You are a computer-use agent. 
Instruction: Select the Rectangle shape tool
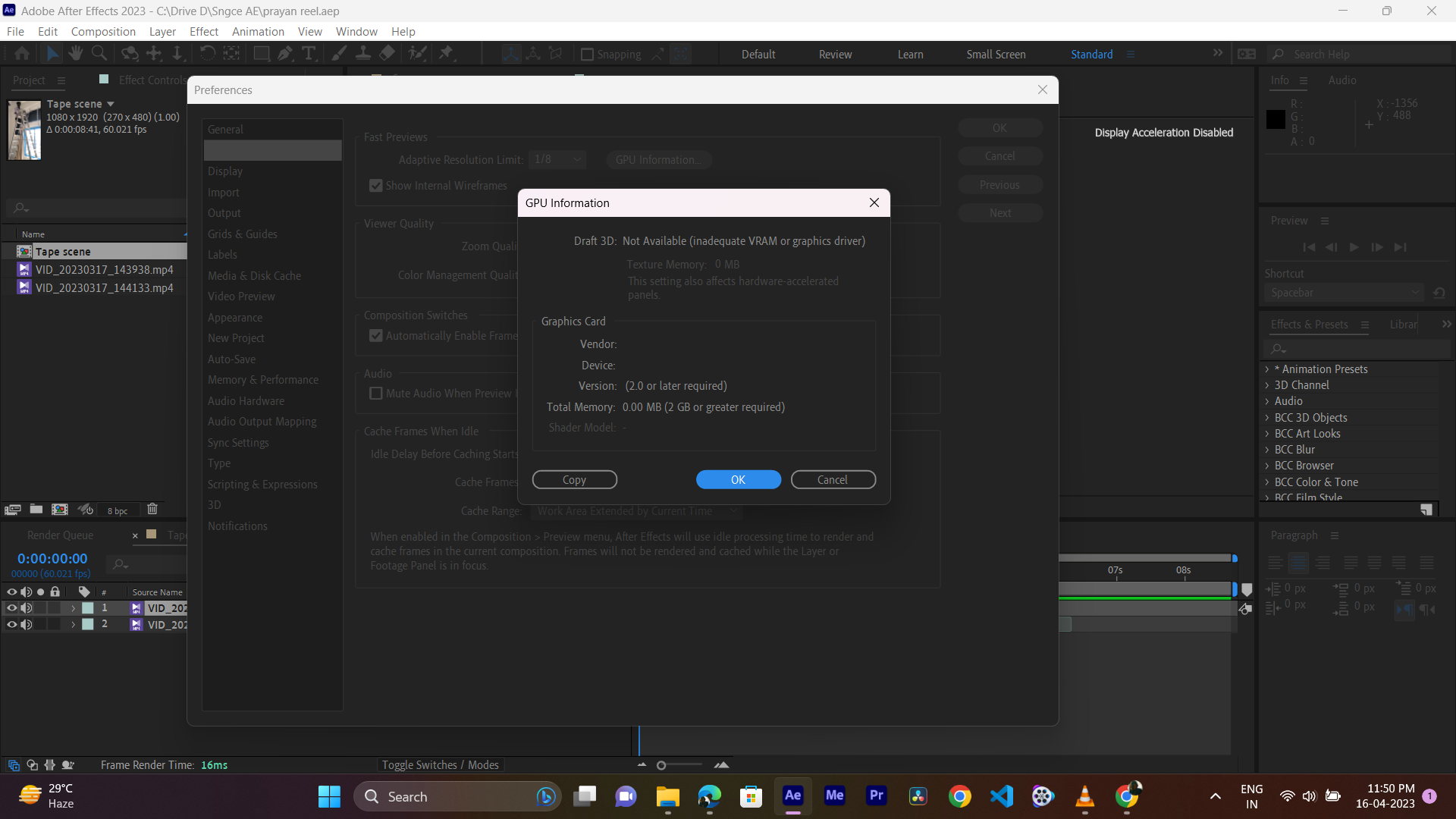pos(262,53)
